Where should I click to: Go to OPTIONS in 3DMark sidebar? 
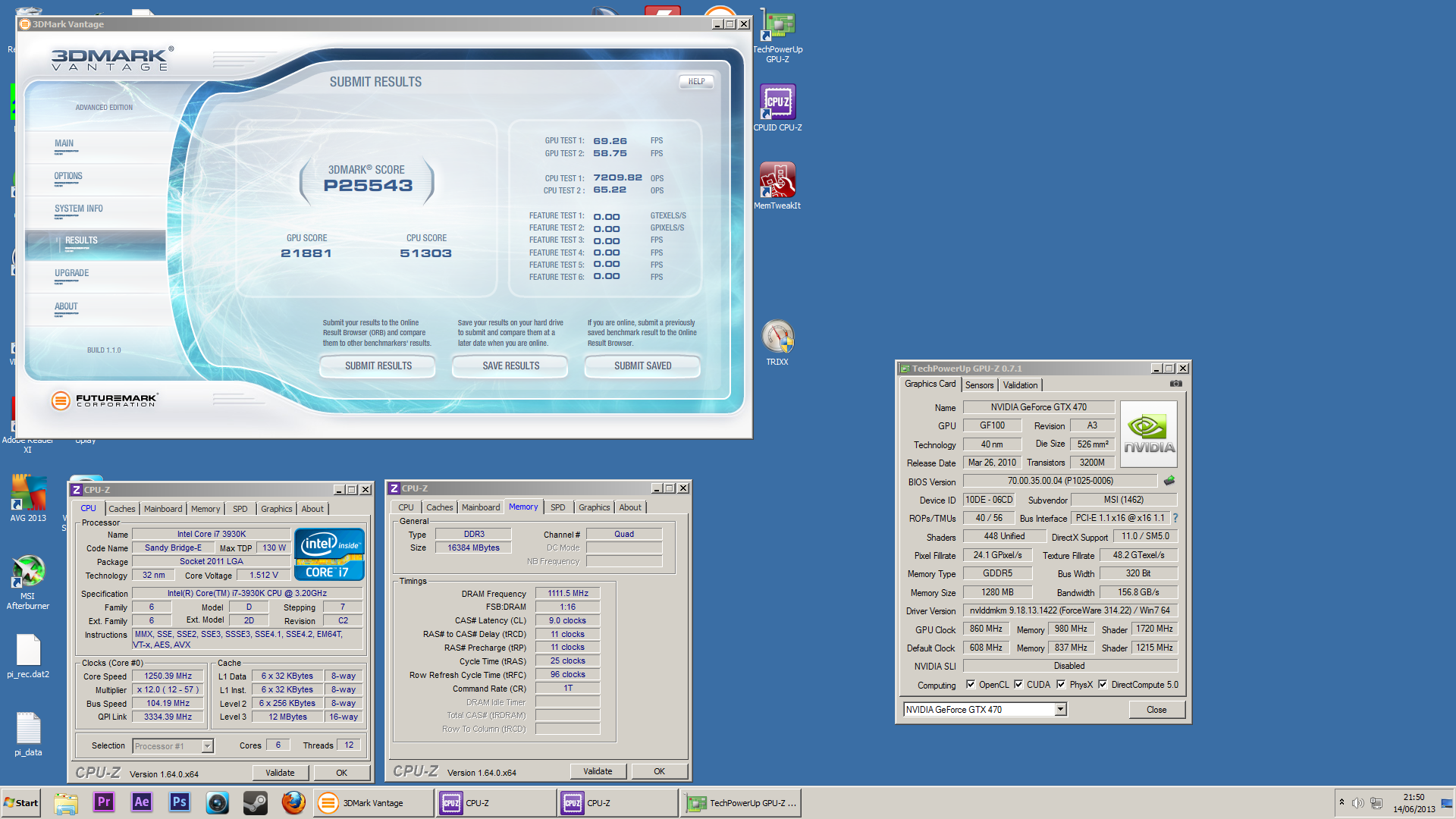(68, 177)
